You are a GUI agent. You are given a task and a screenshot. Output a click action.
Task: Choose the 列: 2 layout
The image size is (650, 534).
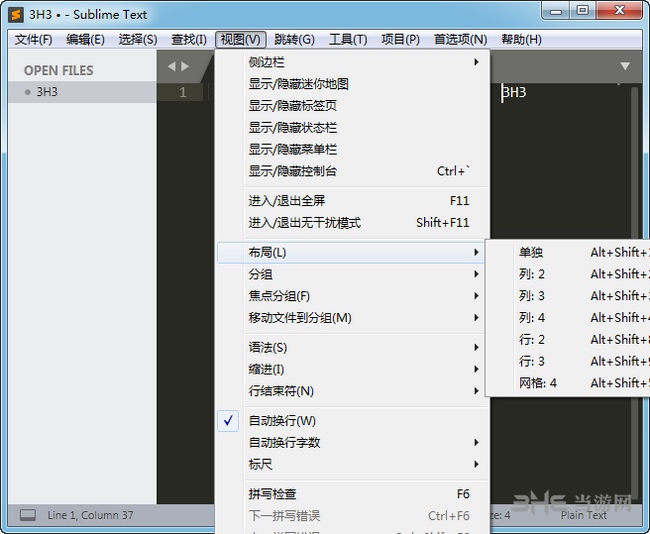569,274
